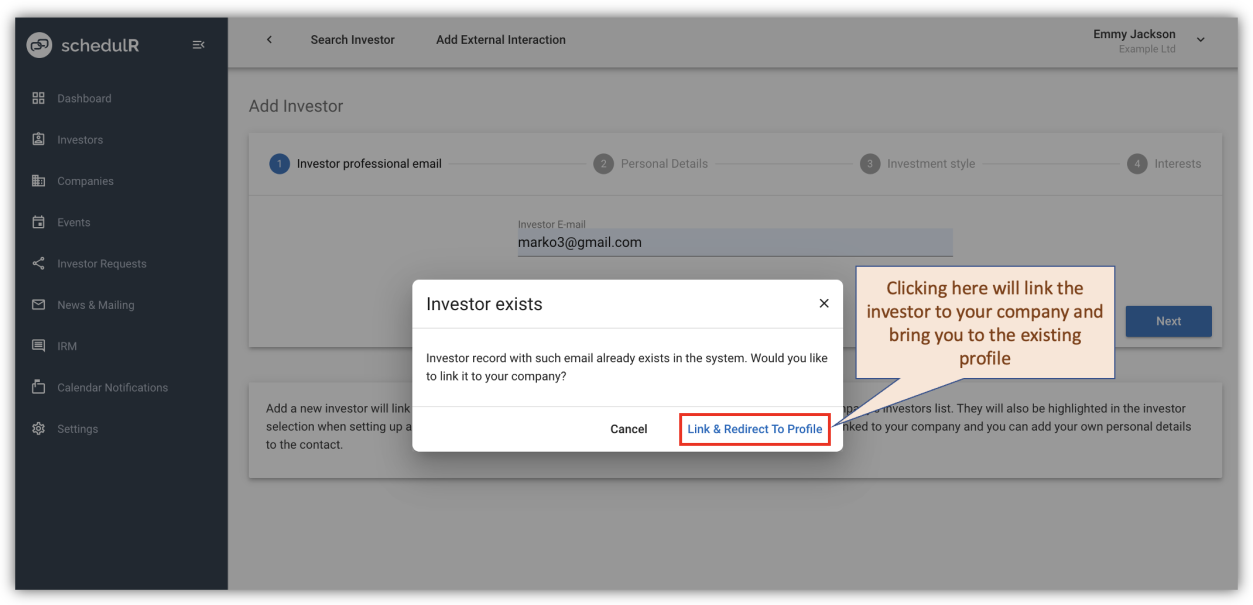Open the Emmy Jackson account dropdown

coord(1199,41)
